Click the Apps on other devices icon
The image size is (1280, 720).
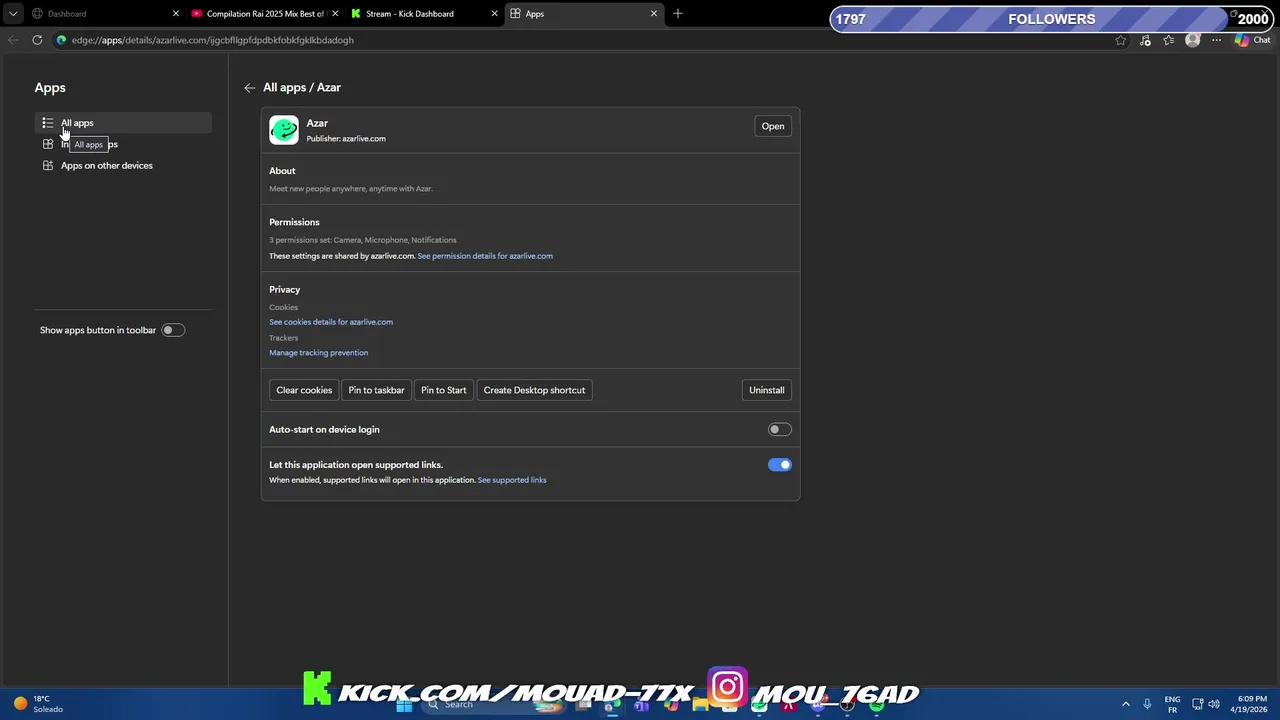pyautogui.click(x=47, y=165)
